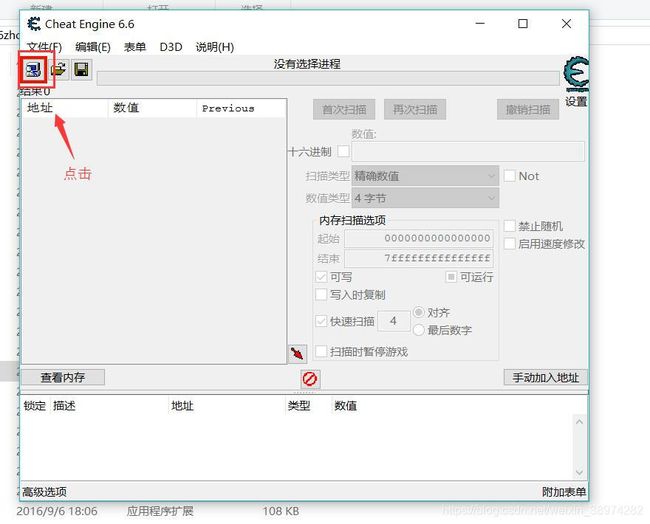Image resolution: width=650 pixels, height=524 pixels.
Task: Click the Cheat Engine title bar icon
Action: coord(33,24)
